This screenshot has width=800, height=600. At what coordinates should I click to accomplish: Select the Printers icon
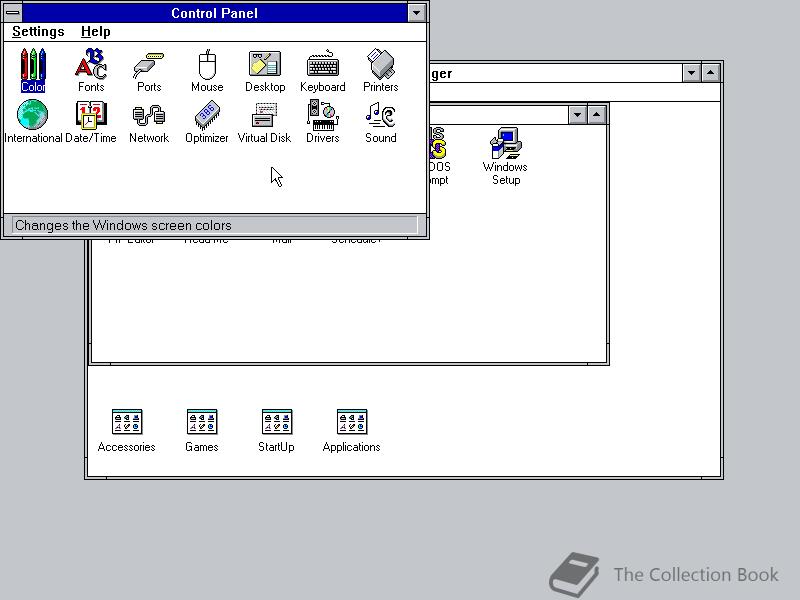[381, 71]
